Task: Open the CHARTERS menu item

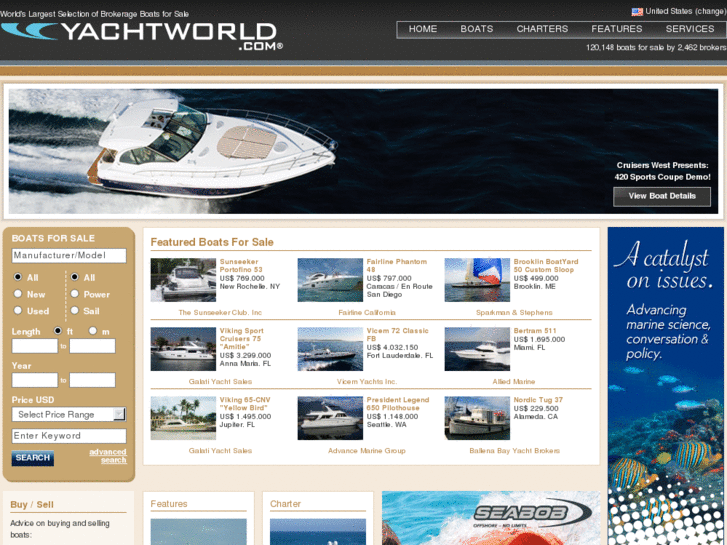Action: click(x=542, y=29)
